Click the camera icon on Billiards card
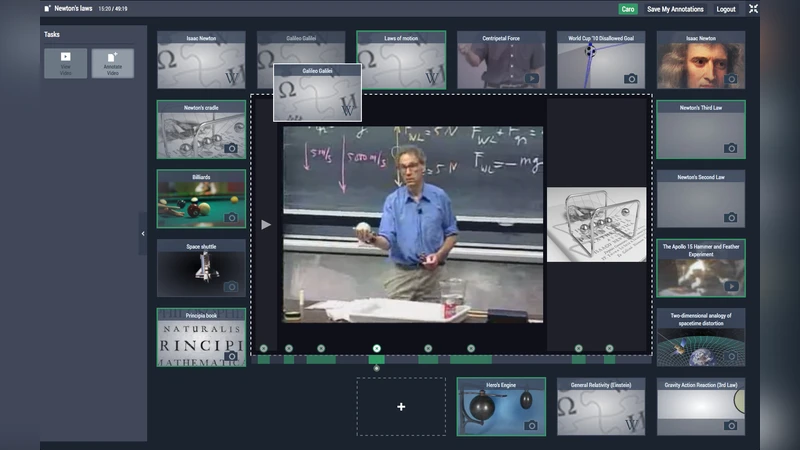Screen dimensions: 800x450 [x=231, y=217]
